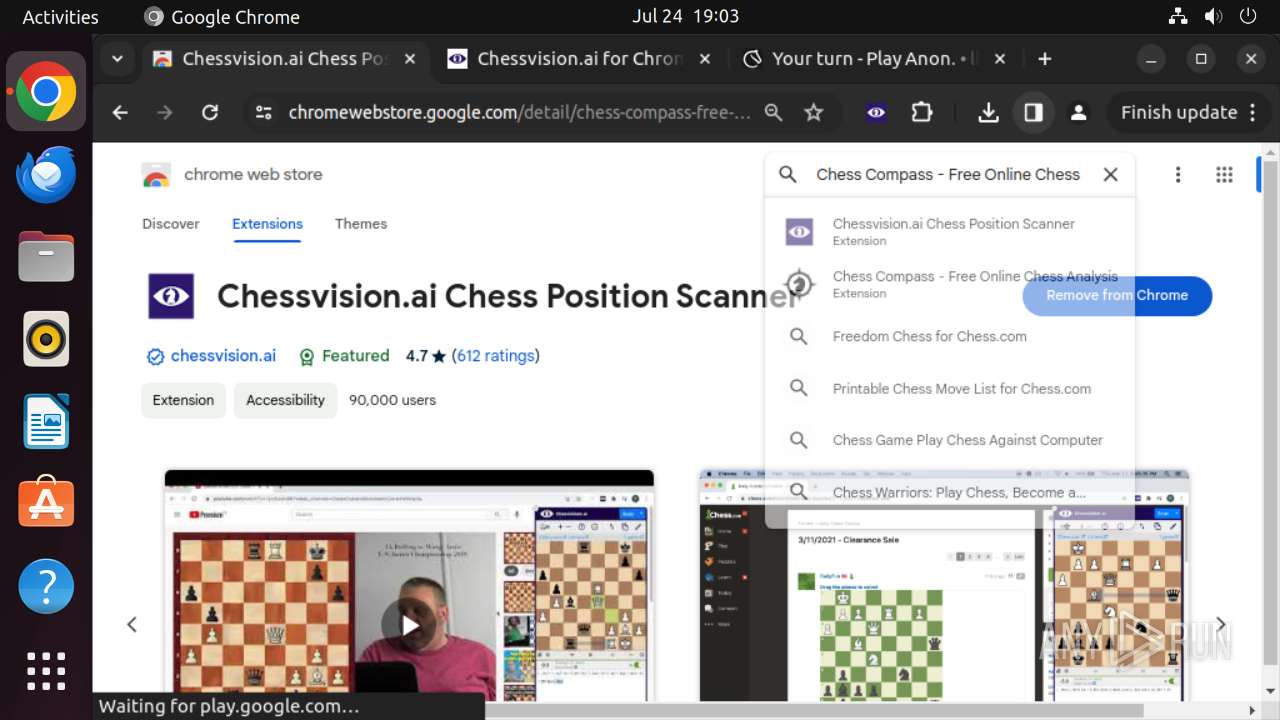Open the Extensions section
1280x720 pixels.
(267, 224)
